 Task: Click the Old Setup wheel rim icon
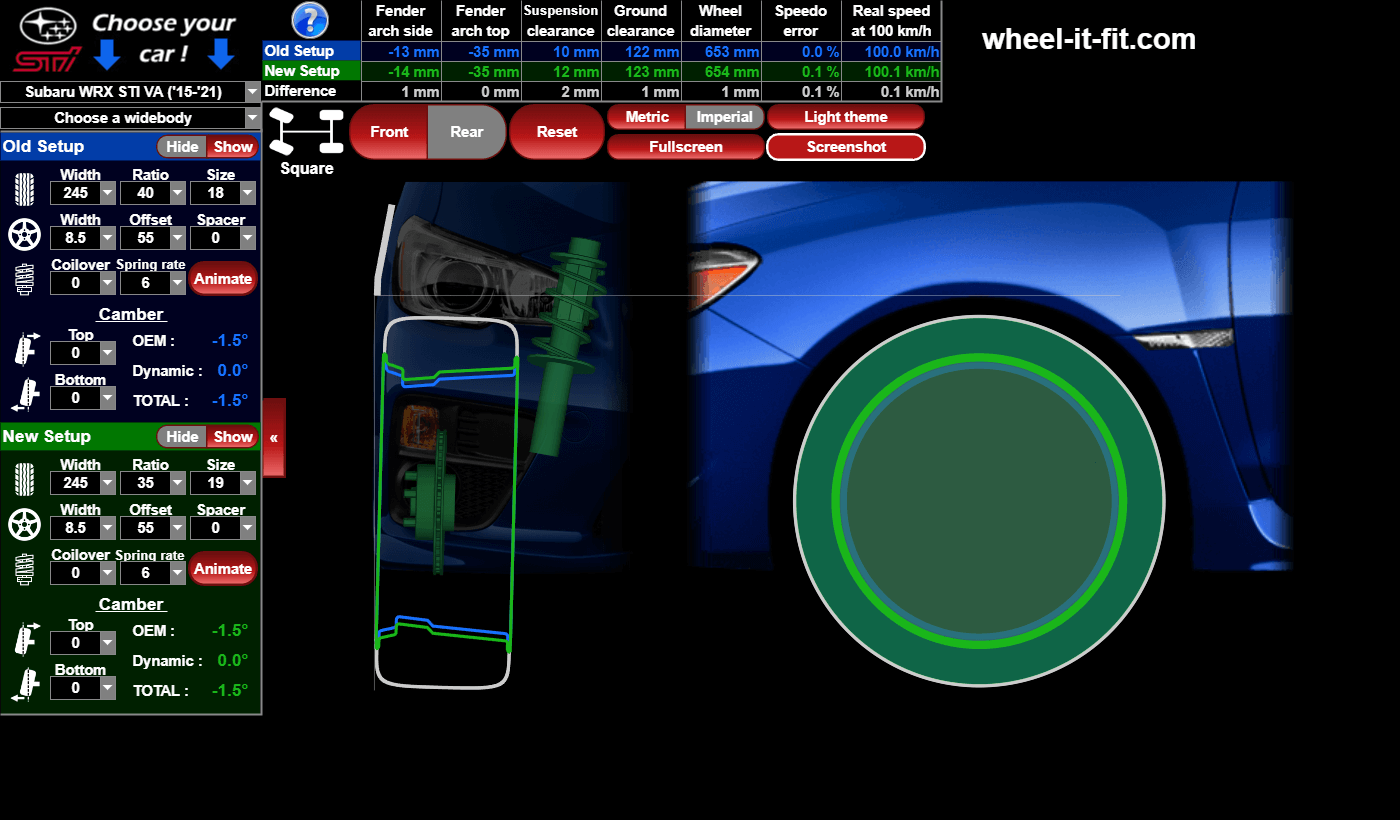click(24, 235)
